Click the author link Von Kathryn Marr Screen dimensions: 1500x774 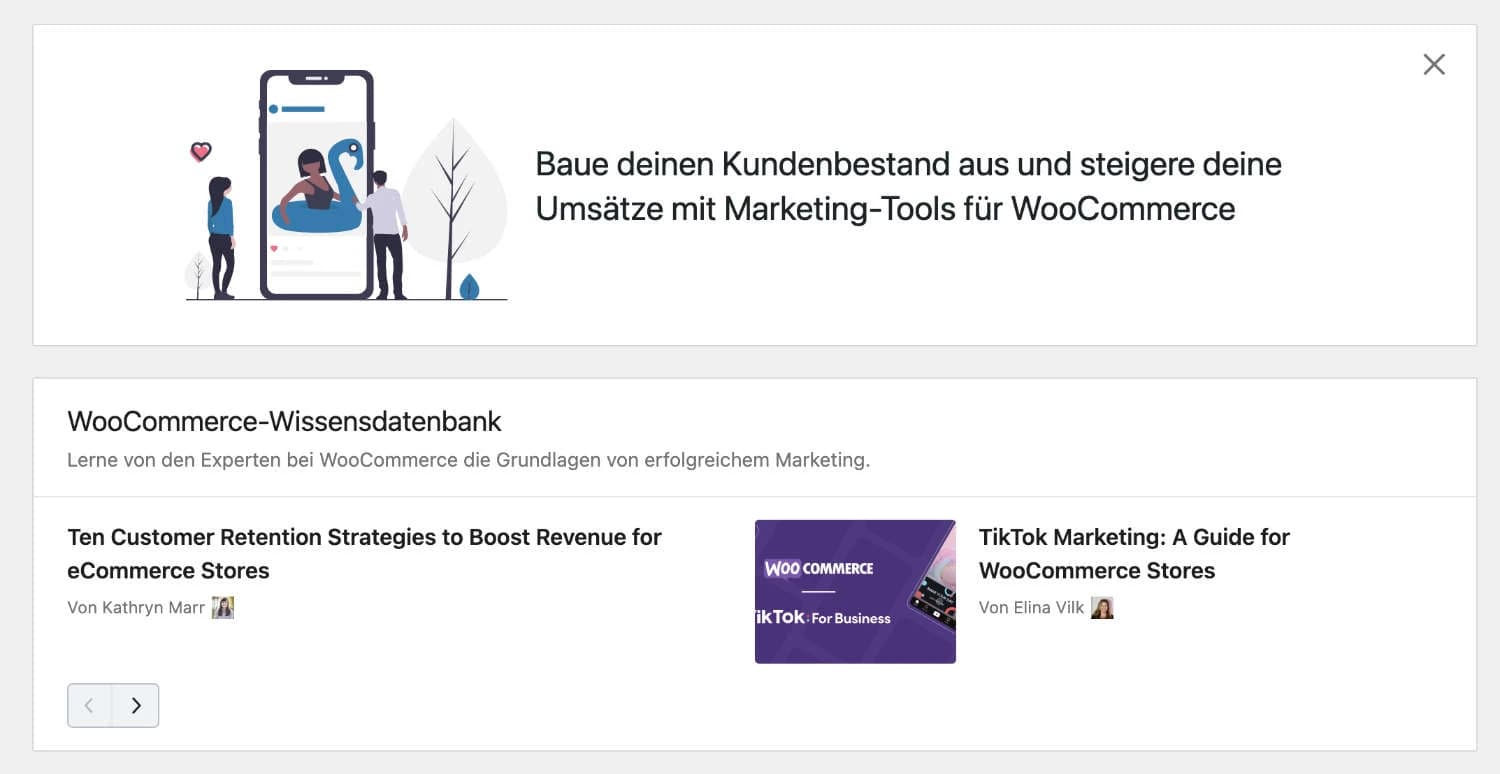pos(135,607)
